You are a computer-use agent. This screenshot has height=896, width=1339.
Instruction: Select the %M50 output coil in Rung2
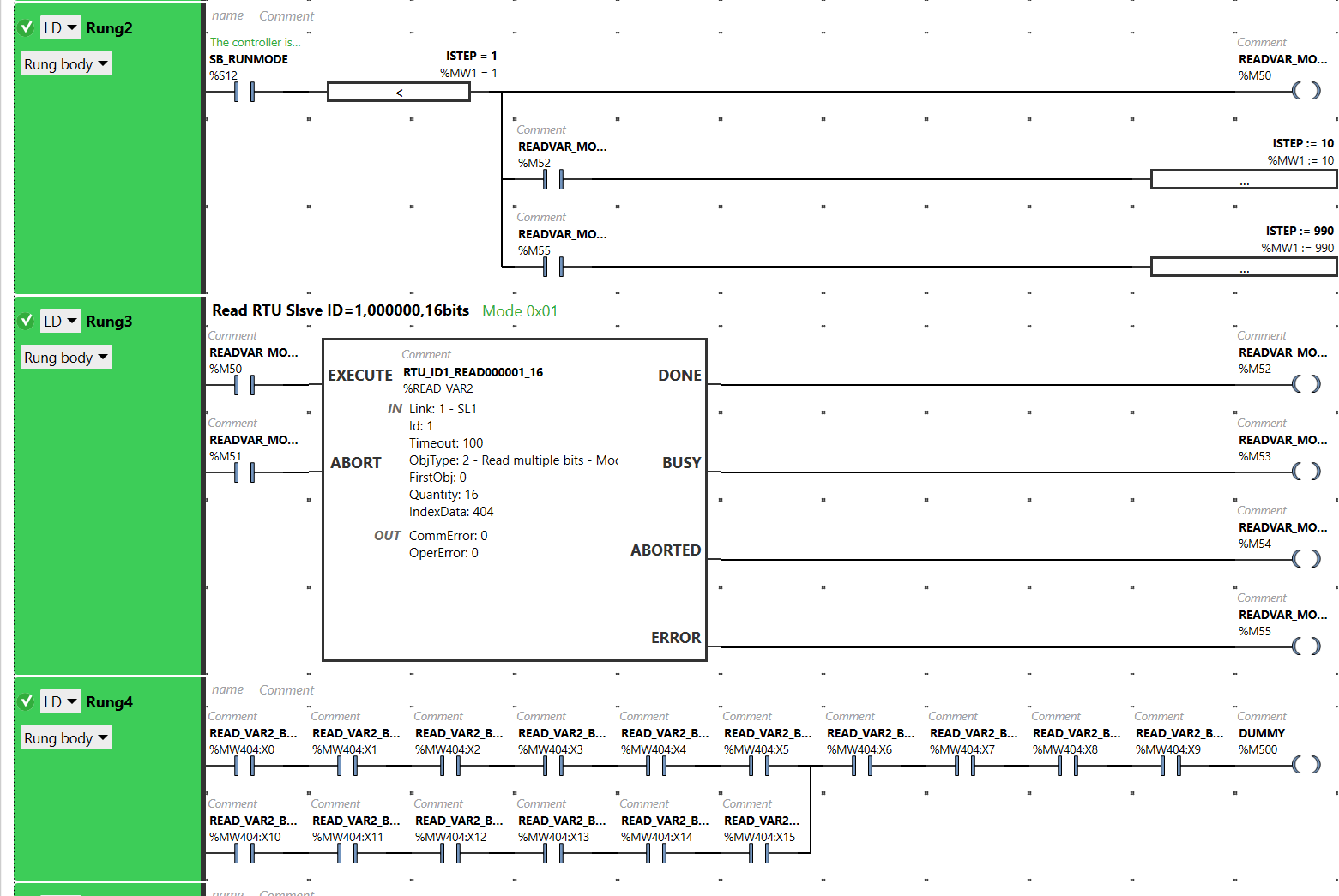pyautogui.click(x=1306, y=91)
